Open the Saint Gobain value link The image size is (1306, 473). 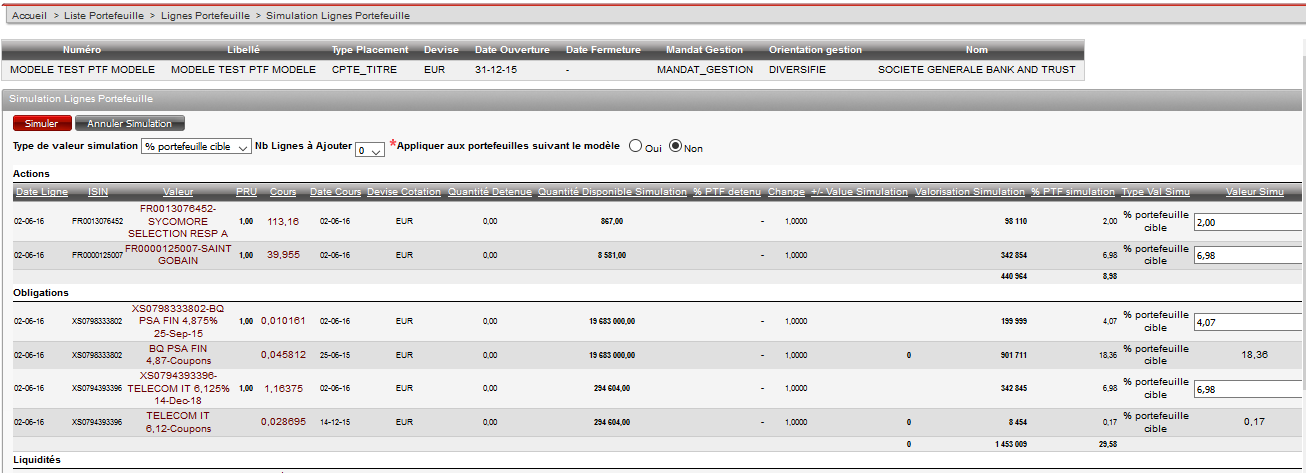[x=178, y=254]
